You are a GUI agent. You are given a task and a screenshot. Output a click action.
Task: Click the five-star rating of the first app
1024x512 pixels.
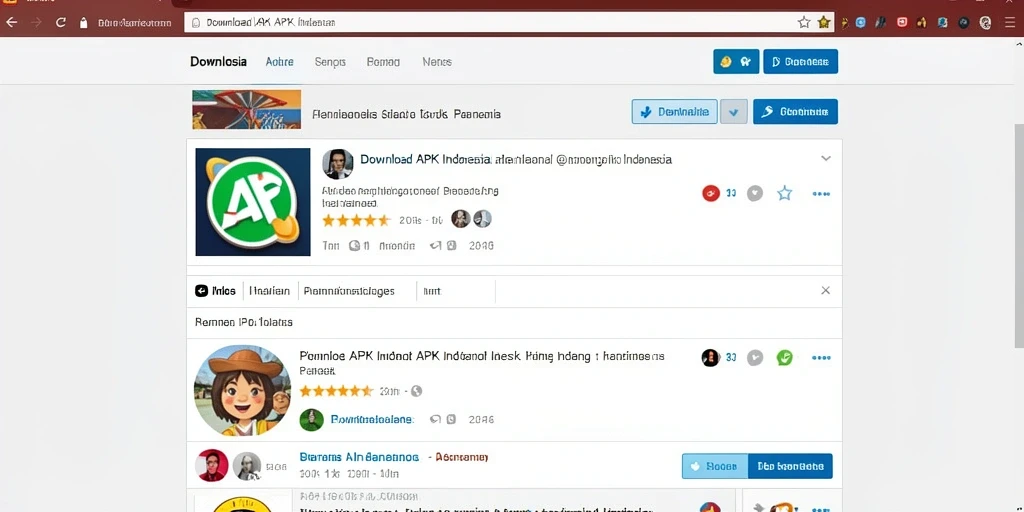point(357,220)
